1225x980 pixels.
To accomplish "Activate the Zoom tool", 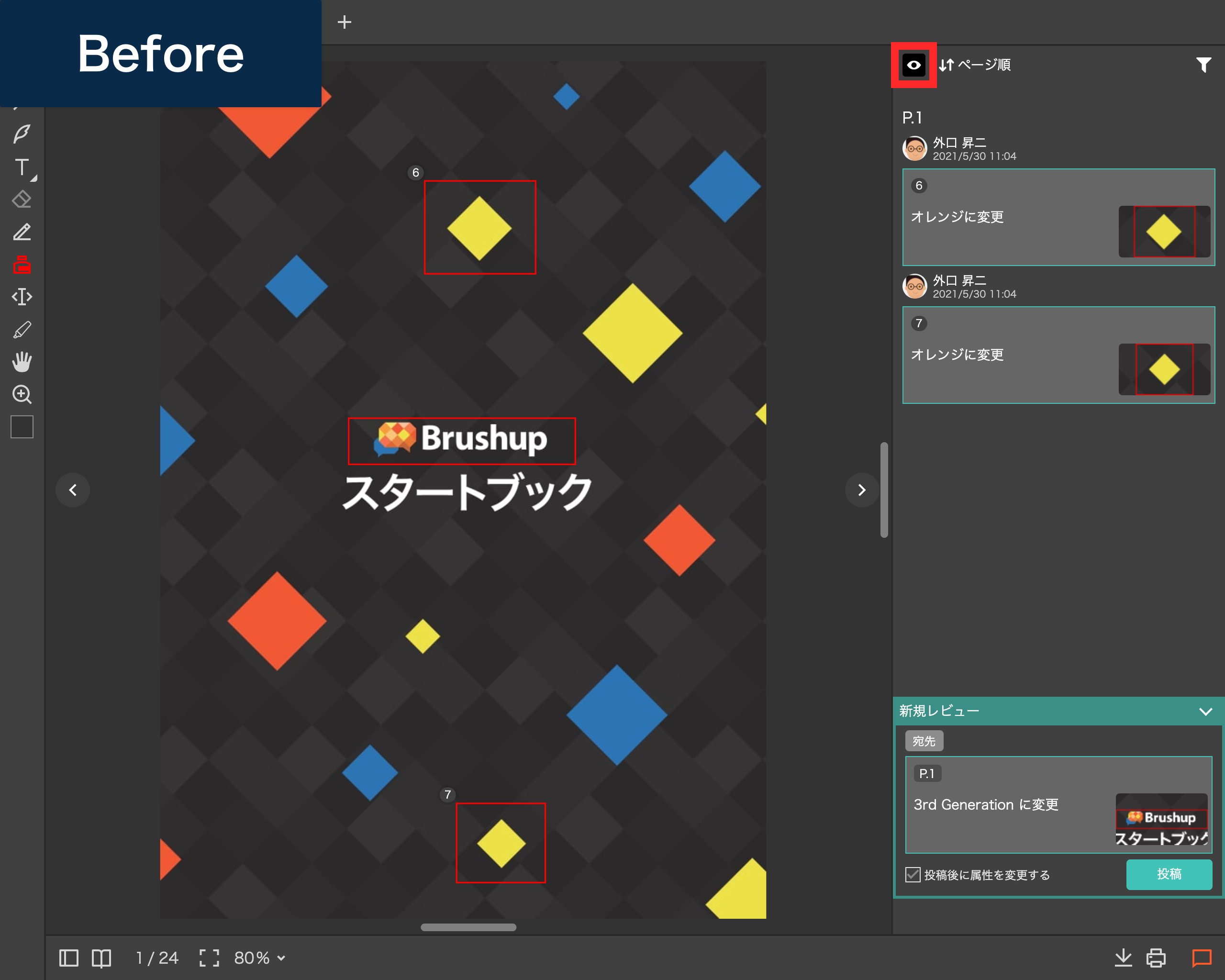I will [x=22, y=395].
